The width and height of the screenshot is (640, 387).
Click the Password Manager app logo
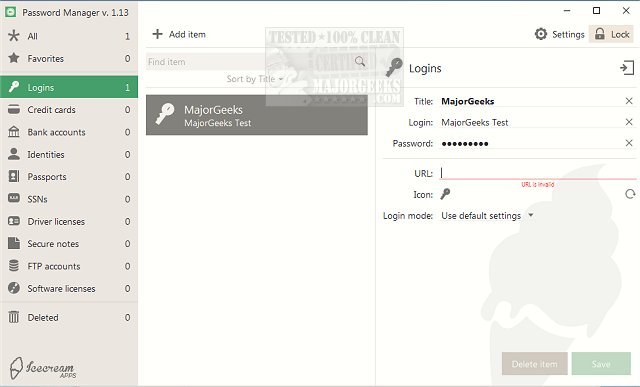[x=11, y=12]
